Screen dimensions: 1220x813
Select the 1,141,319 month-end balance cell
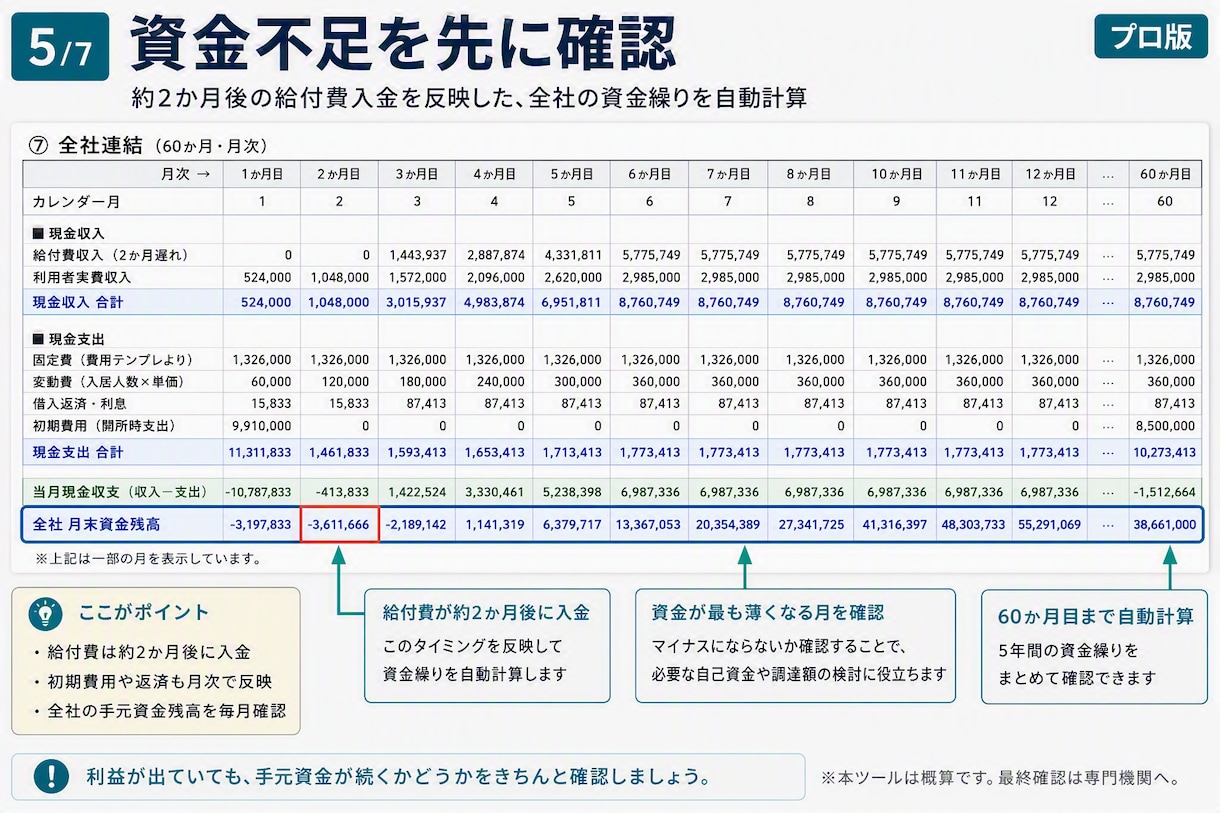point(494,524)
